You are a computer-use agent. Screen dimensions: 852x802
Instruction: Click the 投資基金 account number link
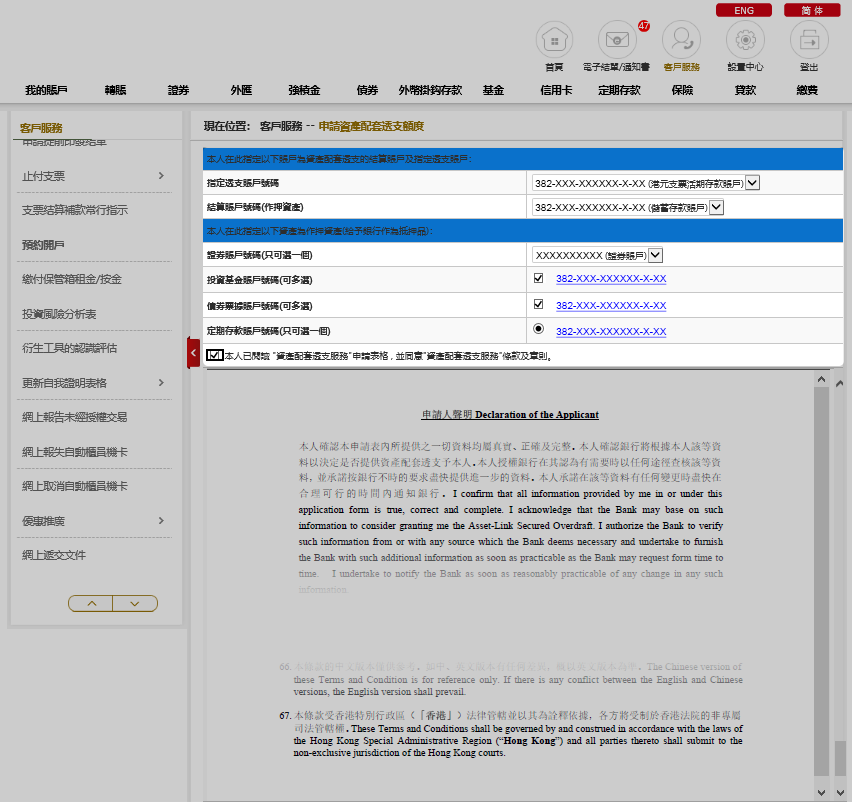pyautogui.click(x=610, y=279)
